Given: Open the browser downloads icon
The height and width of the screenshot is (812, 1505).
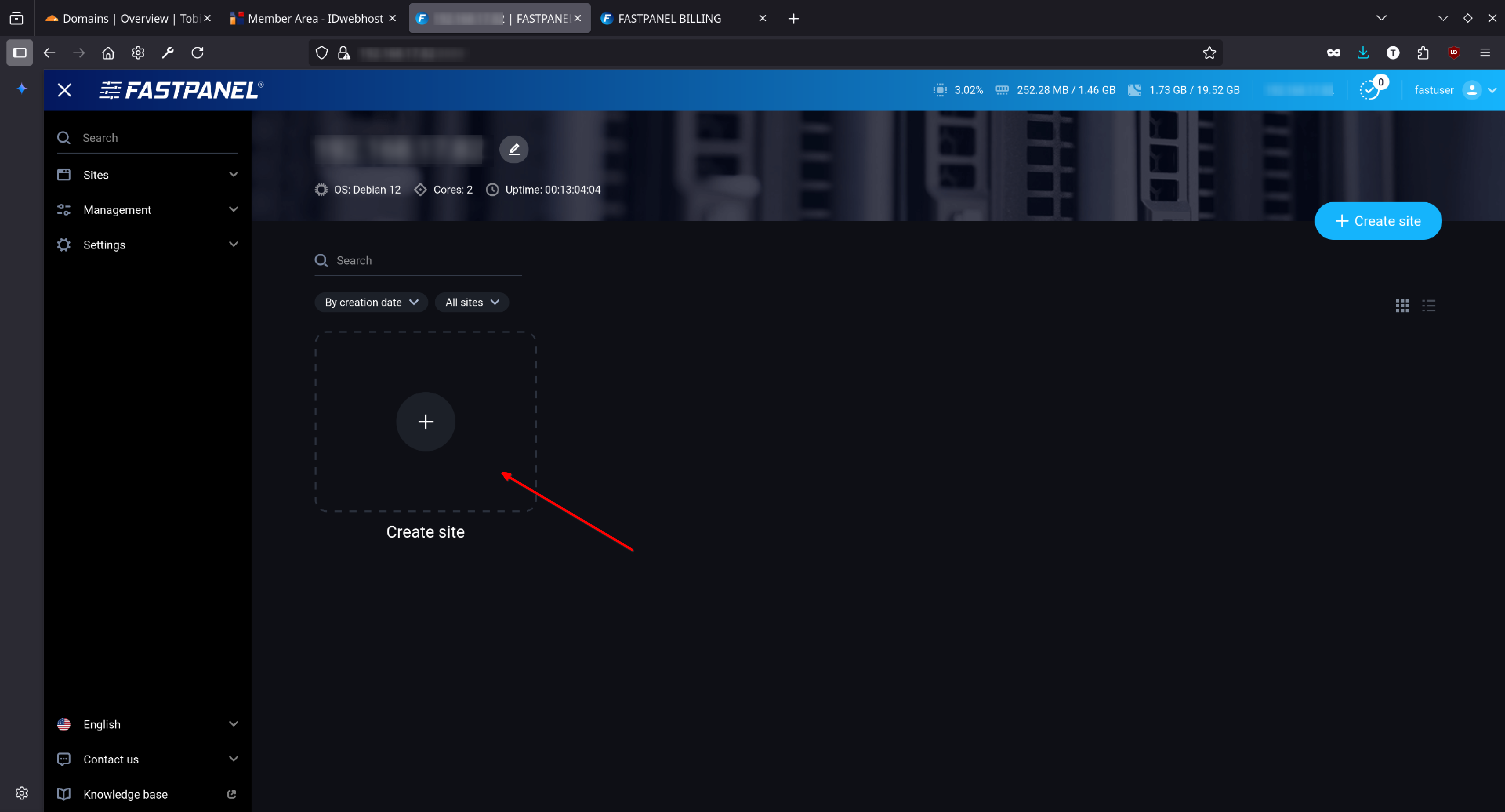Looking at the screenshot, I should (x=1363, y=53).
